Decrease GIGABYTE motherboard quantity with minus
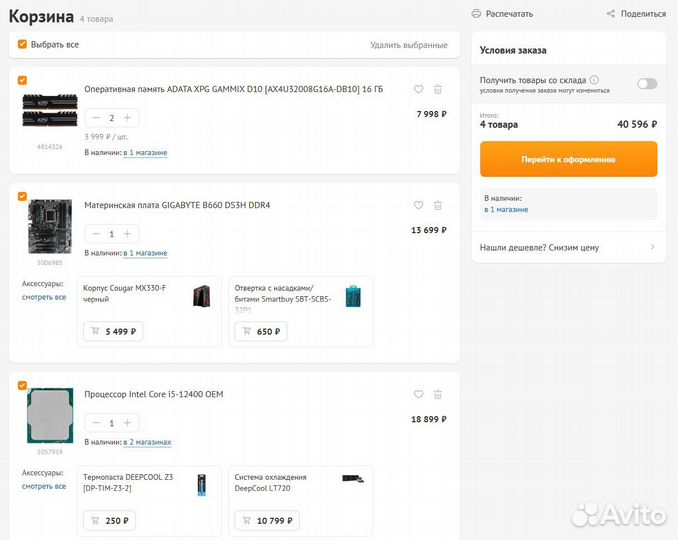This screenshot has width=678, height=540. point(96,234)
